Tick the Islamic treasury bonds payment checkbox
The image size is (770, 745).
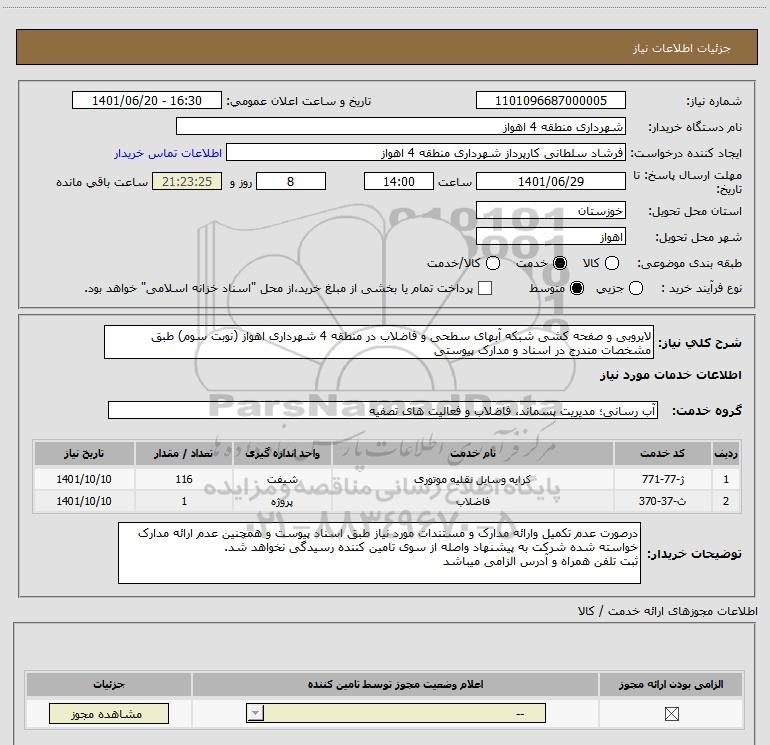(x=485, y=288)
